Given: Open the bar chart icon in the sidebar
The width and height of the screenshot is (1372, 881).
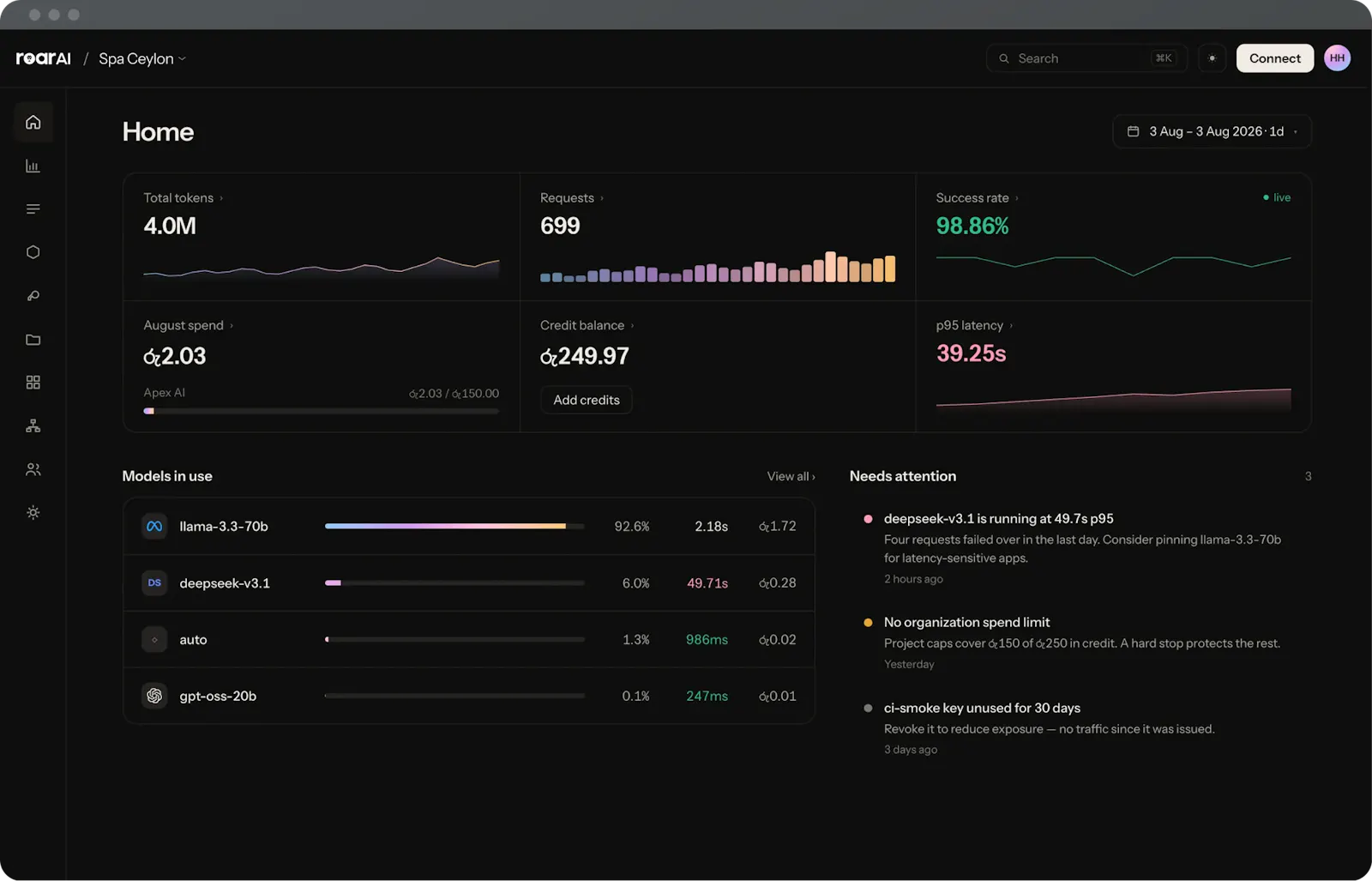Looking at the screenshot, I should pos(33,166).
